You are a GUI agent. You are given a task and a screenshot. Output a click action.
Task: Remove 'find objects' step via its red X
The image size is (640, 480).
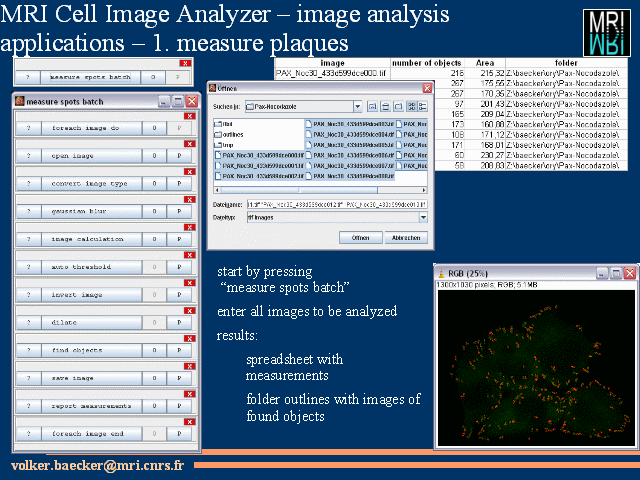click(189, 338)
